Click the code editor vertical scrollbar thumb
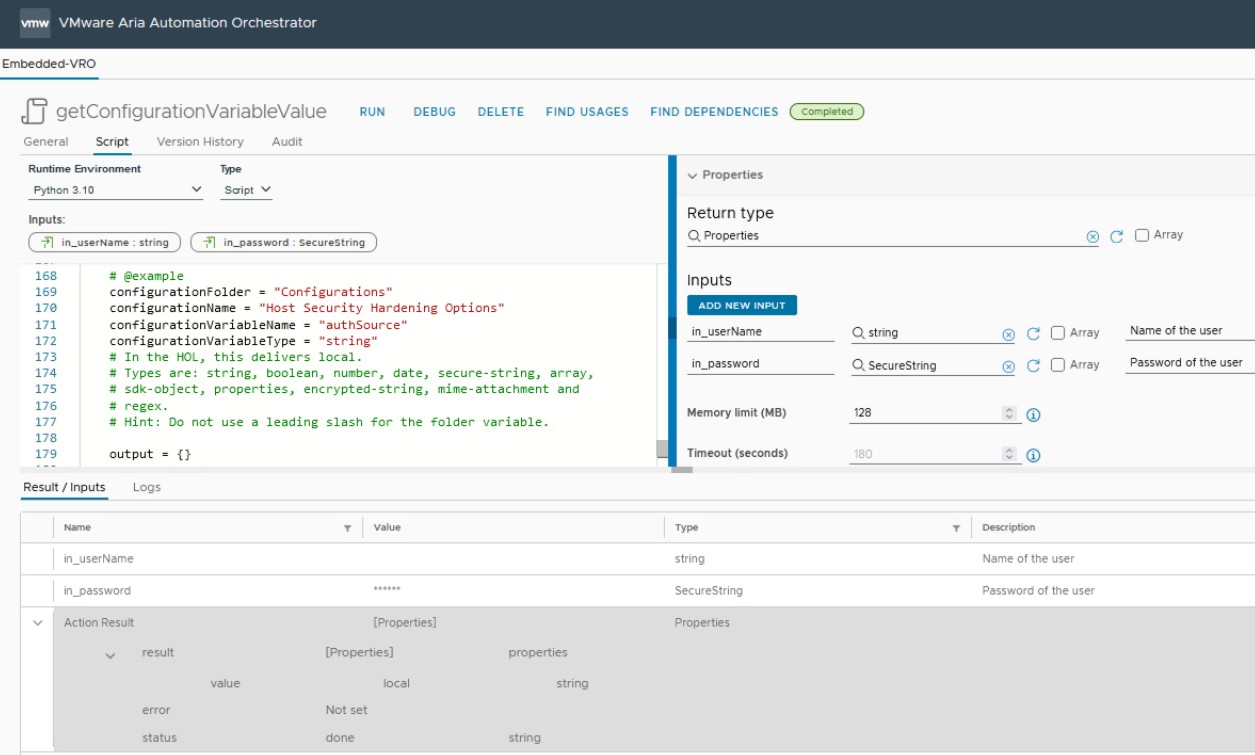This screenshot has width=1255, height=755. 662,449
